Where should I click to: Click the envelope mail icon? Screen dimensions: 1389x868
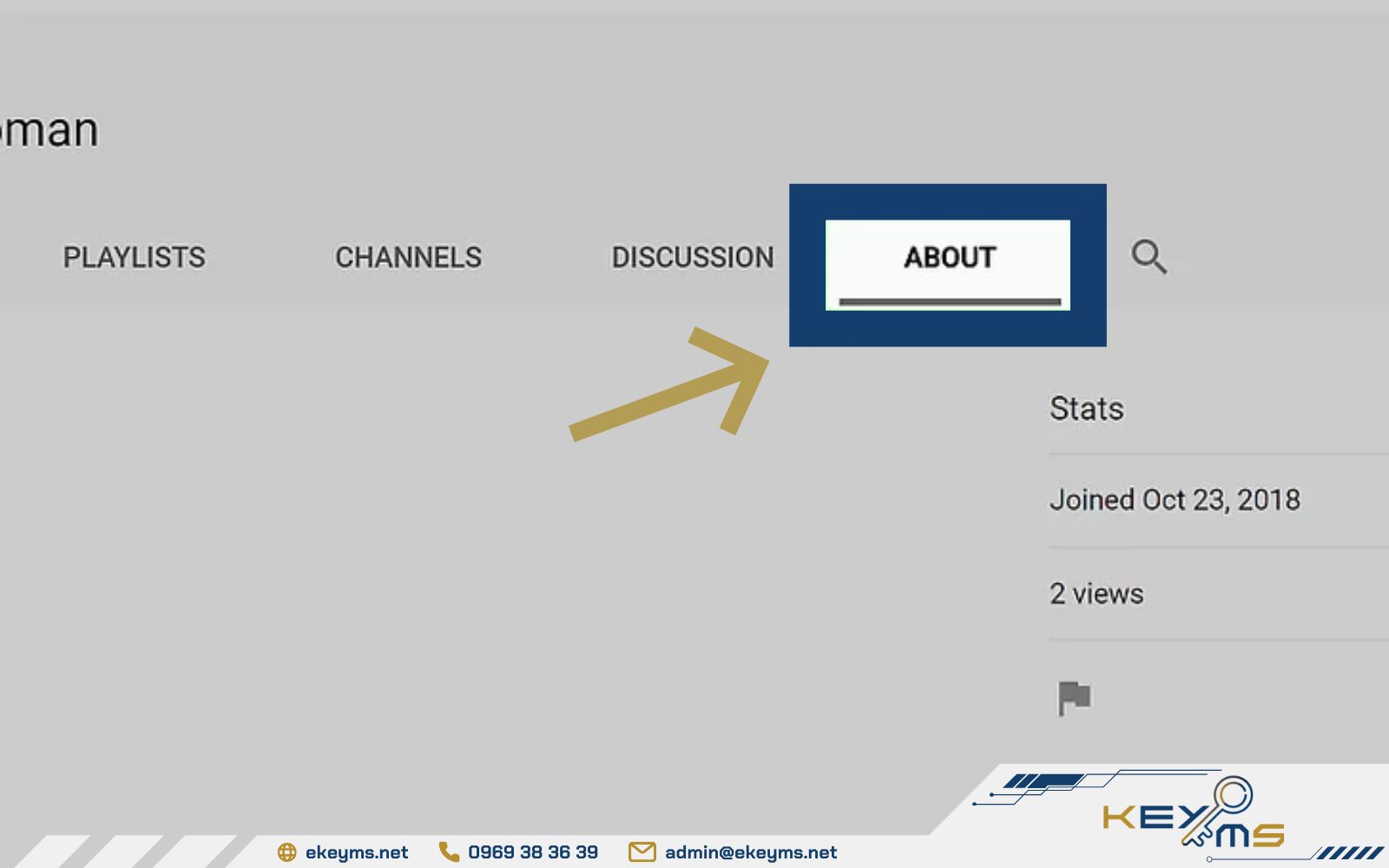click(642, 852)
